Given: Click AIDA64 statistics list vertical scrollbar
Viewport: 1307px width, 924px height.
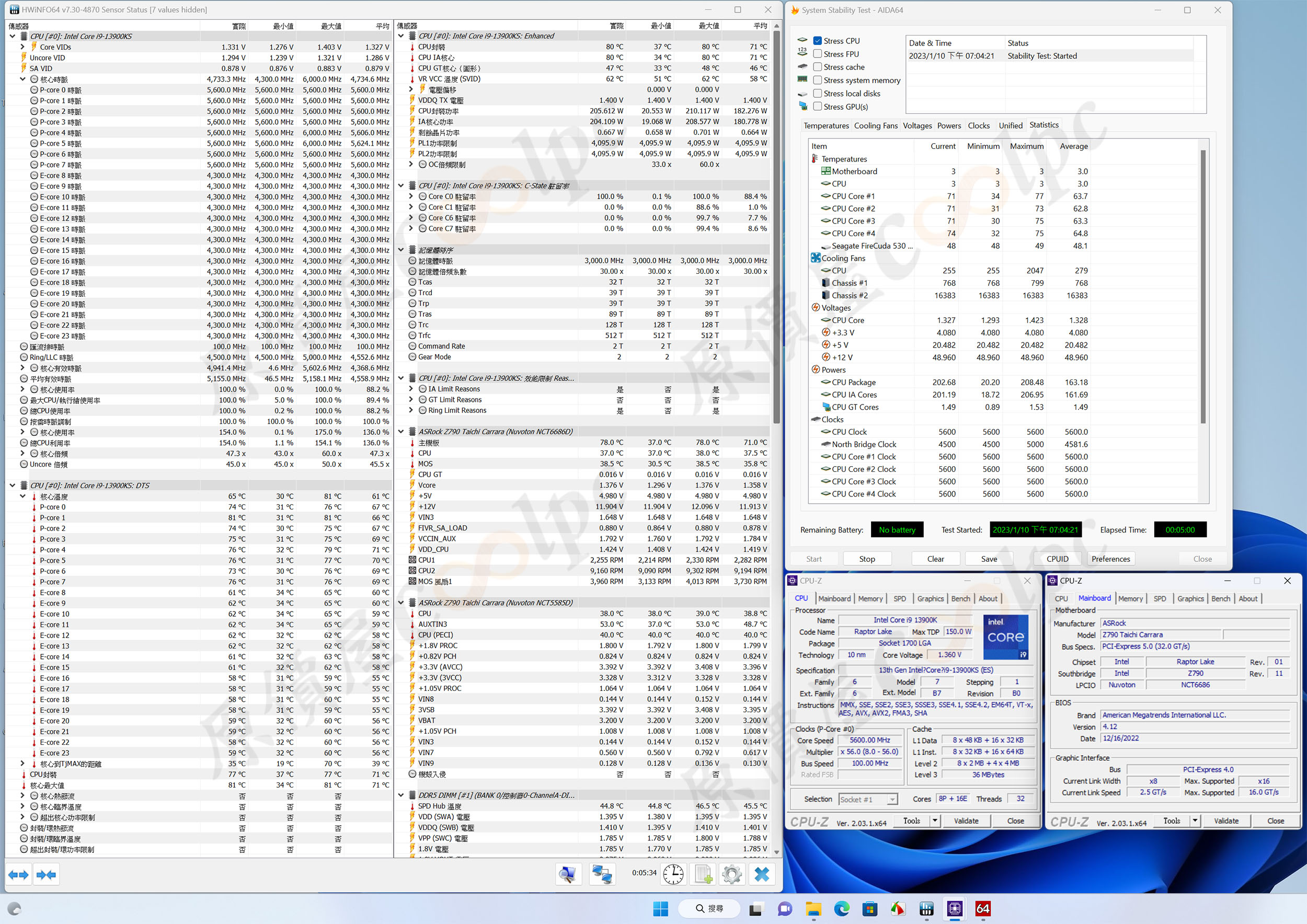Looking at the screenshot, I should (x=1203, y=287).
